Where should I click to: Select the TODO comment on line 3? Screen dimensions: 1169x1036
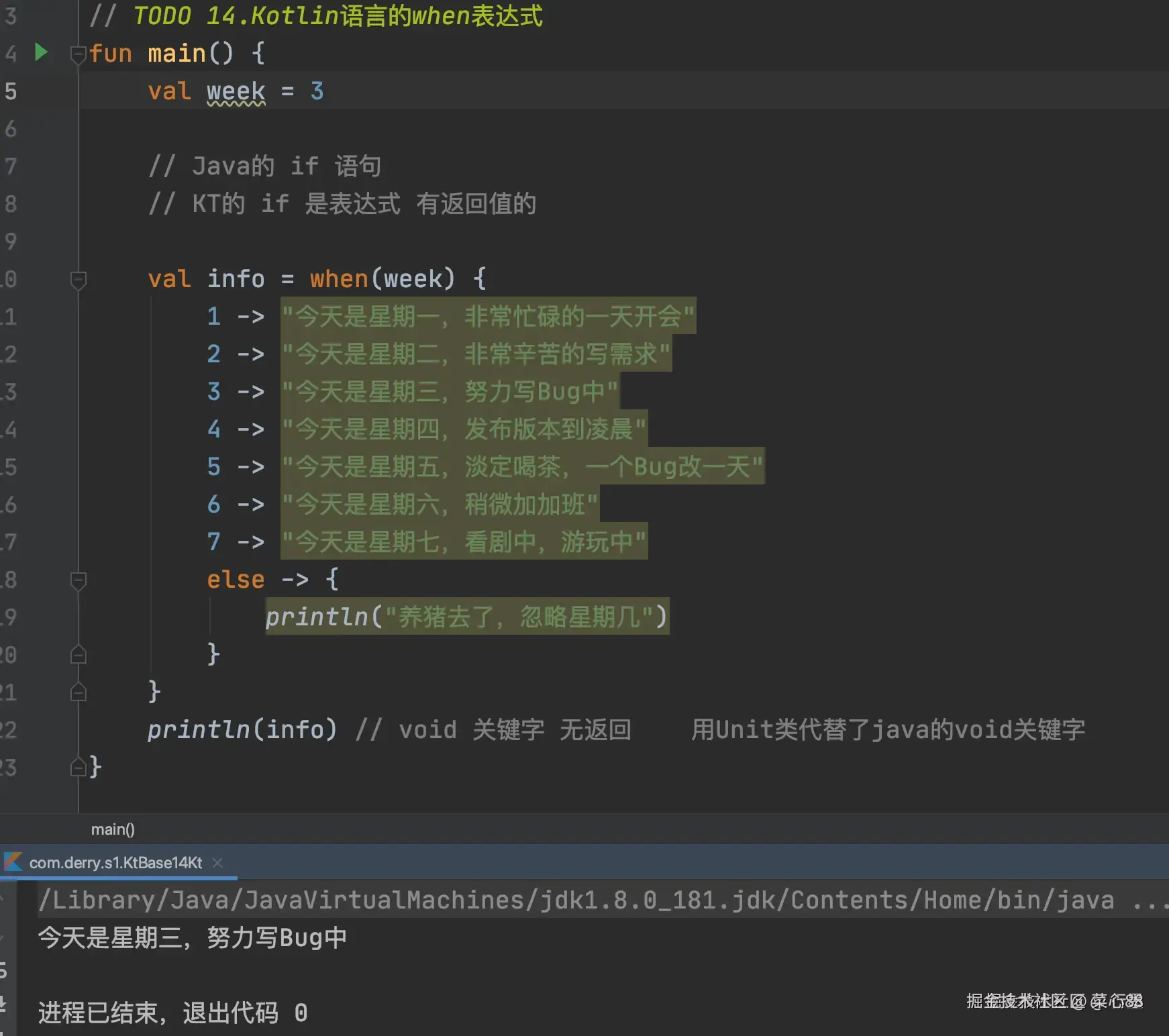[315, 15]
